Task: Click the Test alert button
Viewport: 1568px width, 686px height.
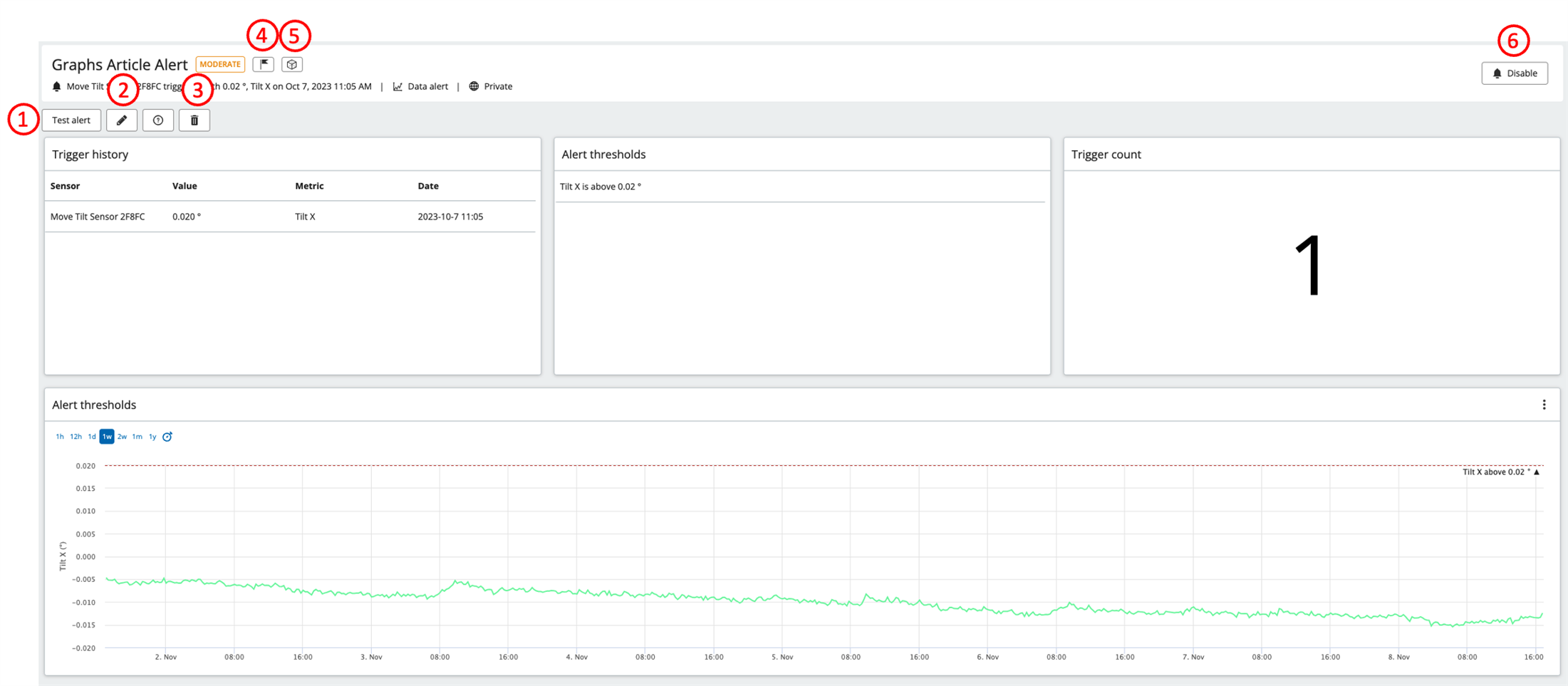Action: tap(71, 120)
